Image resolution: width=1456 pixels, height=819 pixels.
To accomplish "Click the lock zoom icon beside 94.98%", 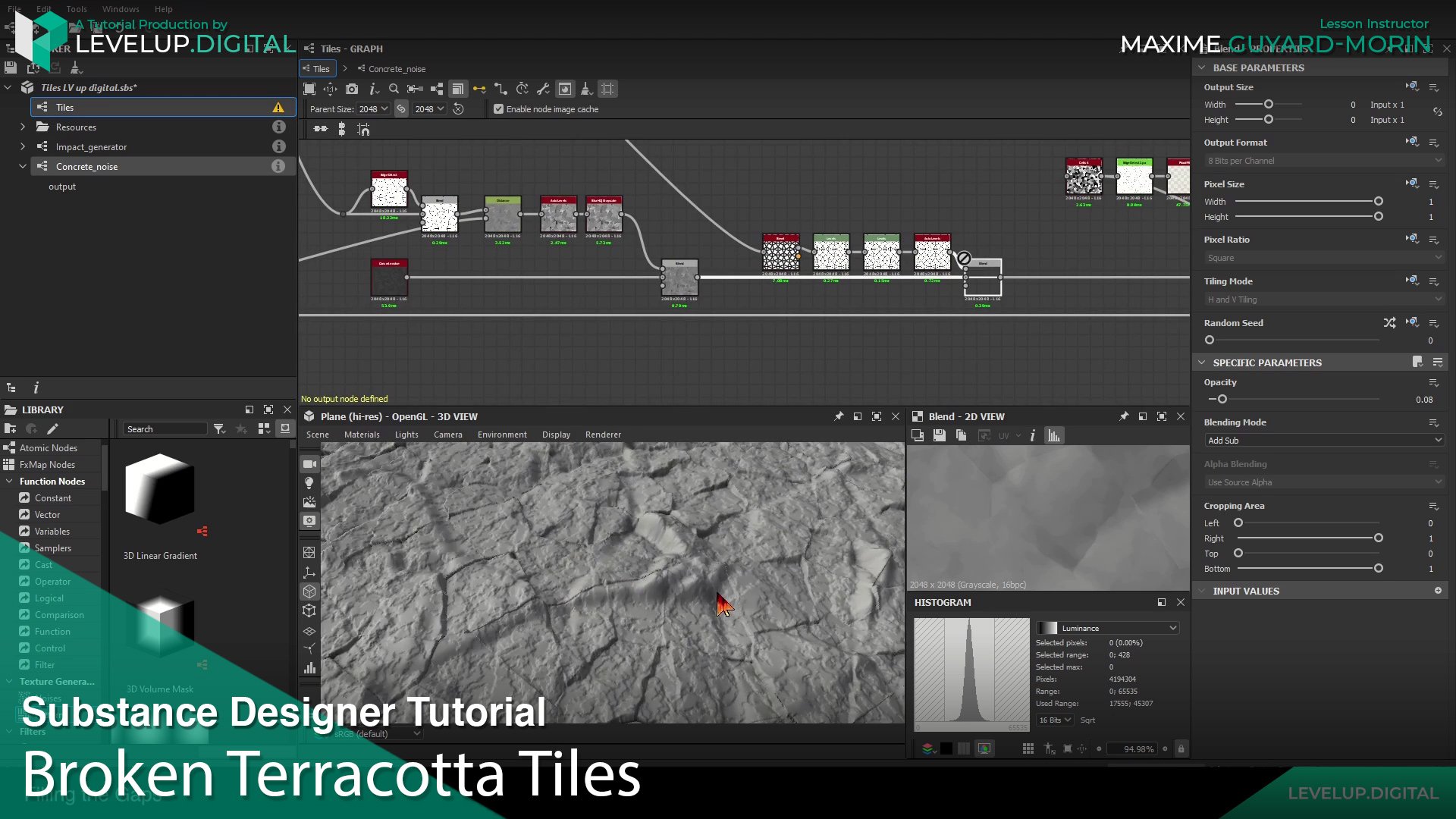I will 1181,749.
